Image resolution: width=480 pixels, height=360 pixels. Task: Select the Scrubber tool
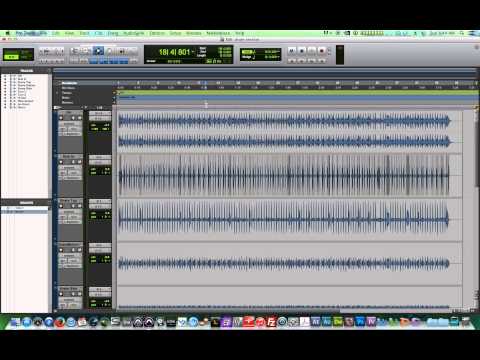(122, 51)
